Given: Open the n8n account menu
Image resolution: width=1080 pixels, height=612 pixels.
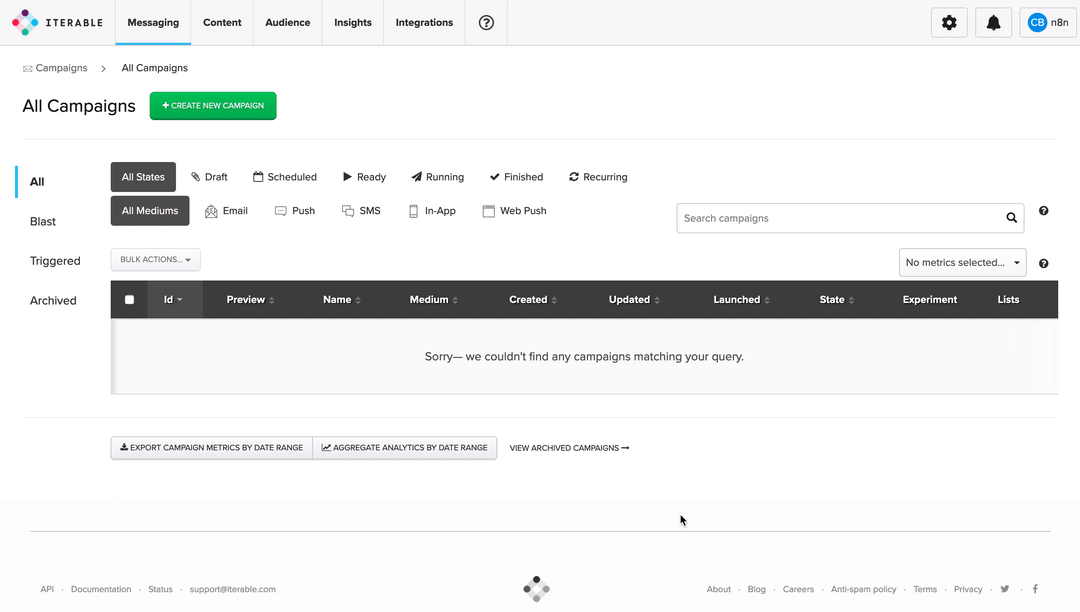Looking at the screenshot, I should coord(1047,23).
